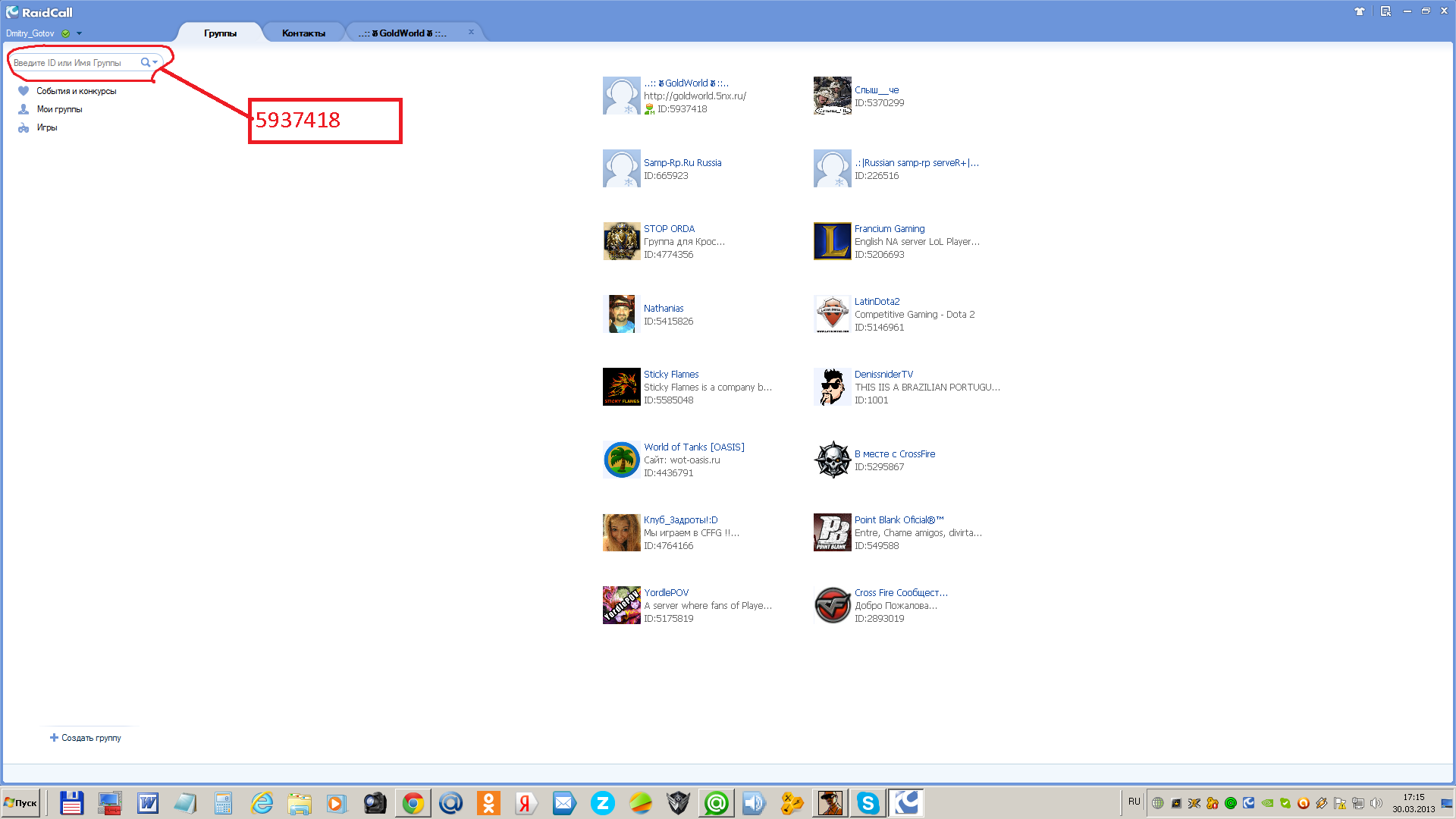Open GoldWorld group link
This screenshot has width=1456, height=819.
pyautogui.click(x=686, y=83)
